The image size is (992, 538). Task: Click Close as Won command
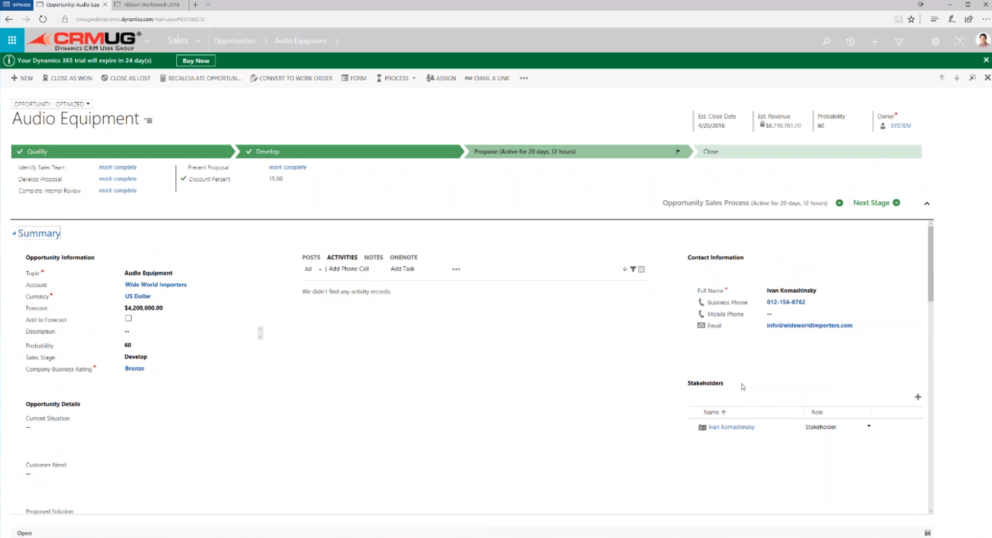pyautogui.click(x=67, y=78)
